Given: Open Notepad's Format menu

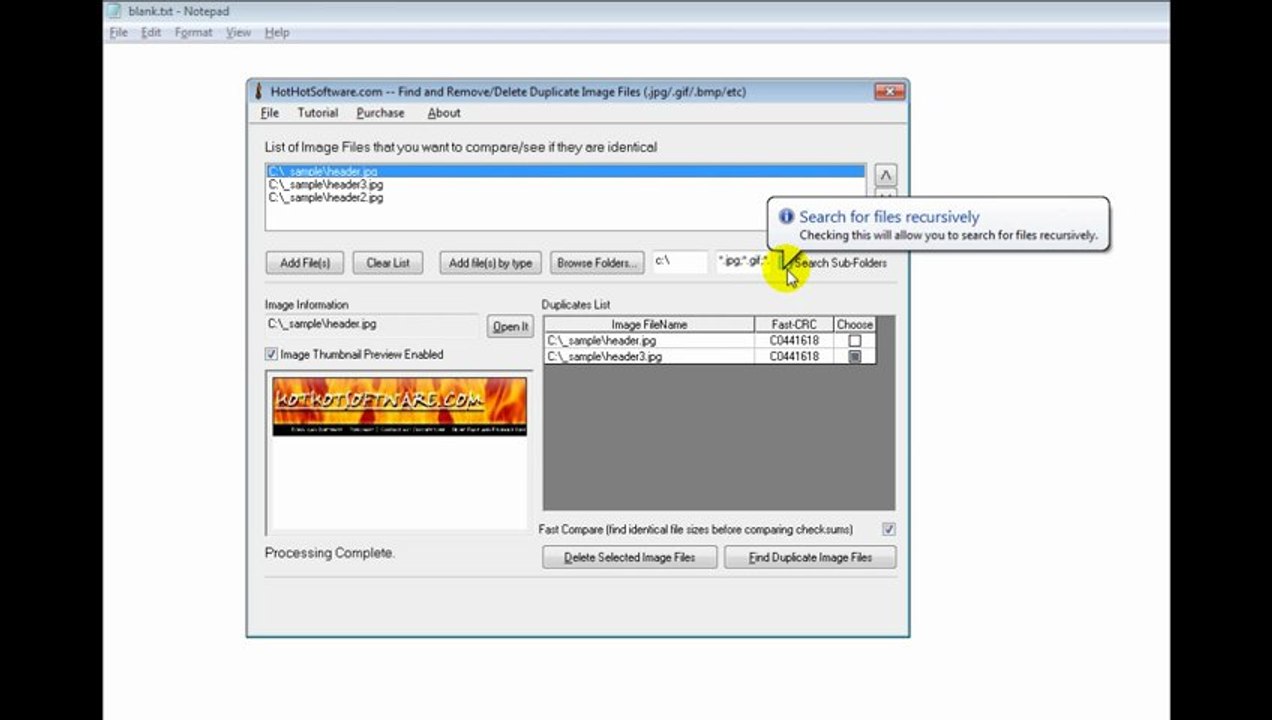Looking at the screenshot, I should pyautogui.click(x=193, y=32).
